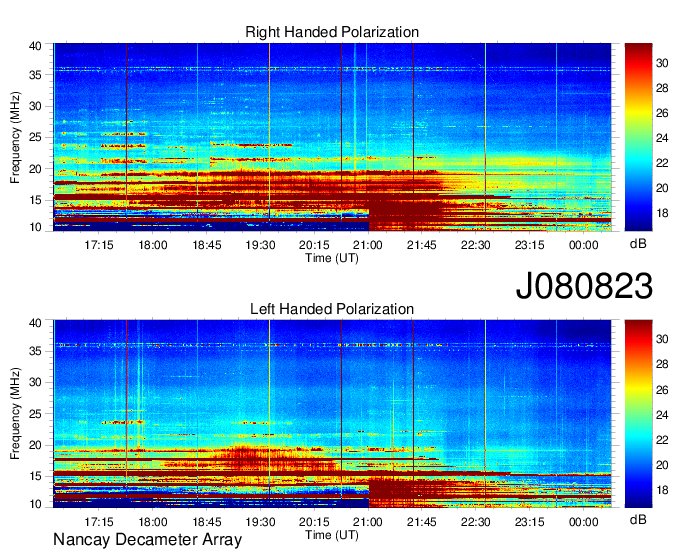Click the 26 dB label on top colorbar
Image resolution: width=680 pixels, height=552 pixels.
(x=662, y=114)
